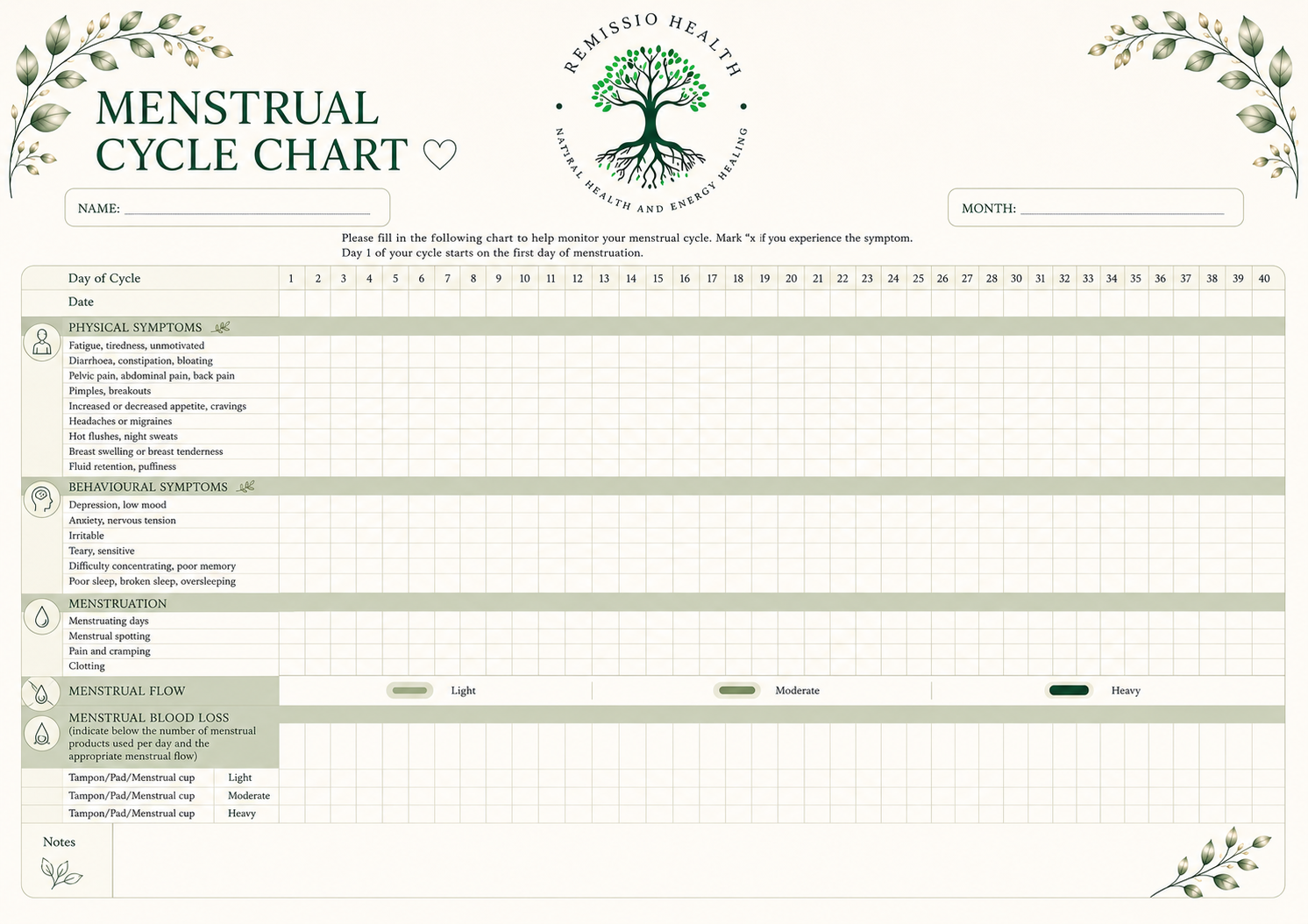The image size is (1308, 924).
Task: Click the Menstrual Blood Loss heading
Action: 149,717
